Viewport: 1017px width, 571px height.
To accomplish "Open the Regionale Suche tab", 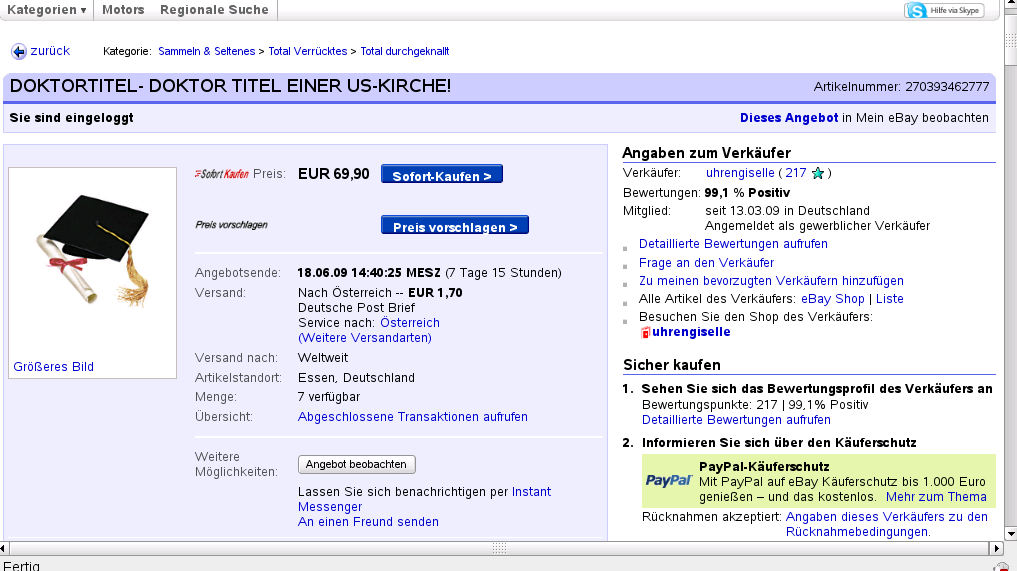I will point(214,10).
